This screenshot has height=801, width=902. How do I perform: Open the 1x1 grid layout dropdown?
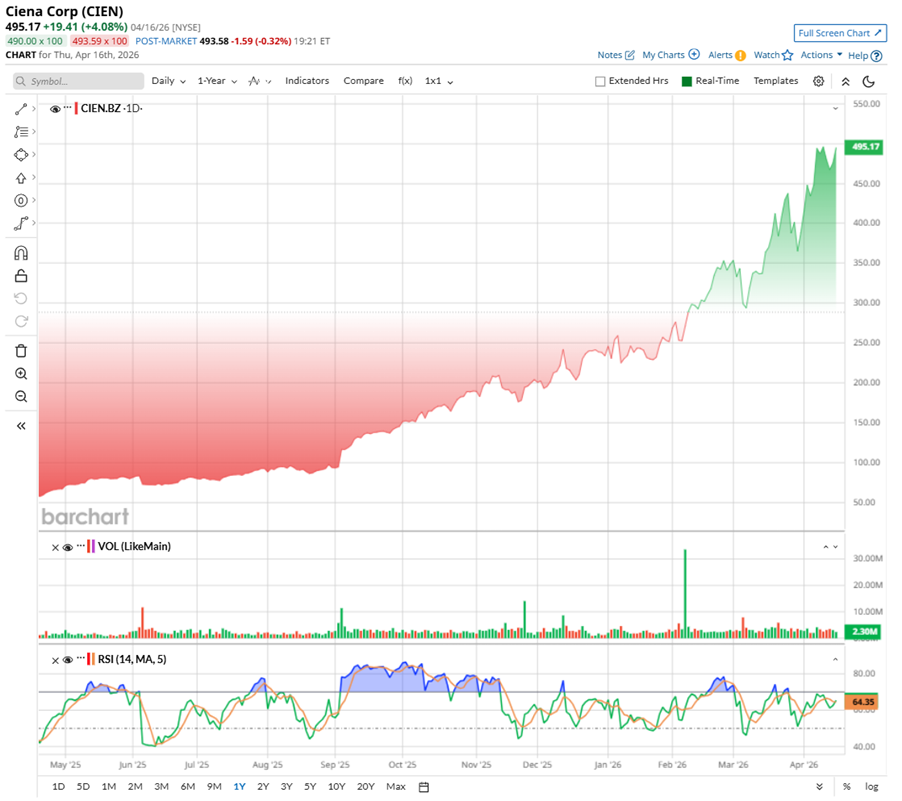(438, 81)
